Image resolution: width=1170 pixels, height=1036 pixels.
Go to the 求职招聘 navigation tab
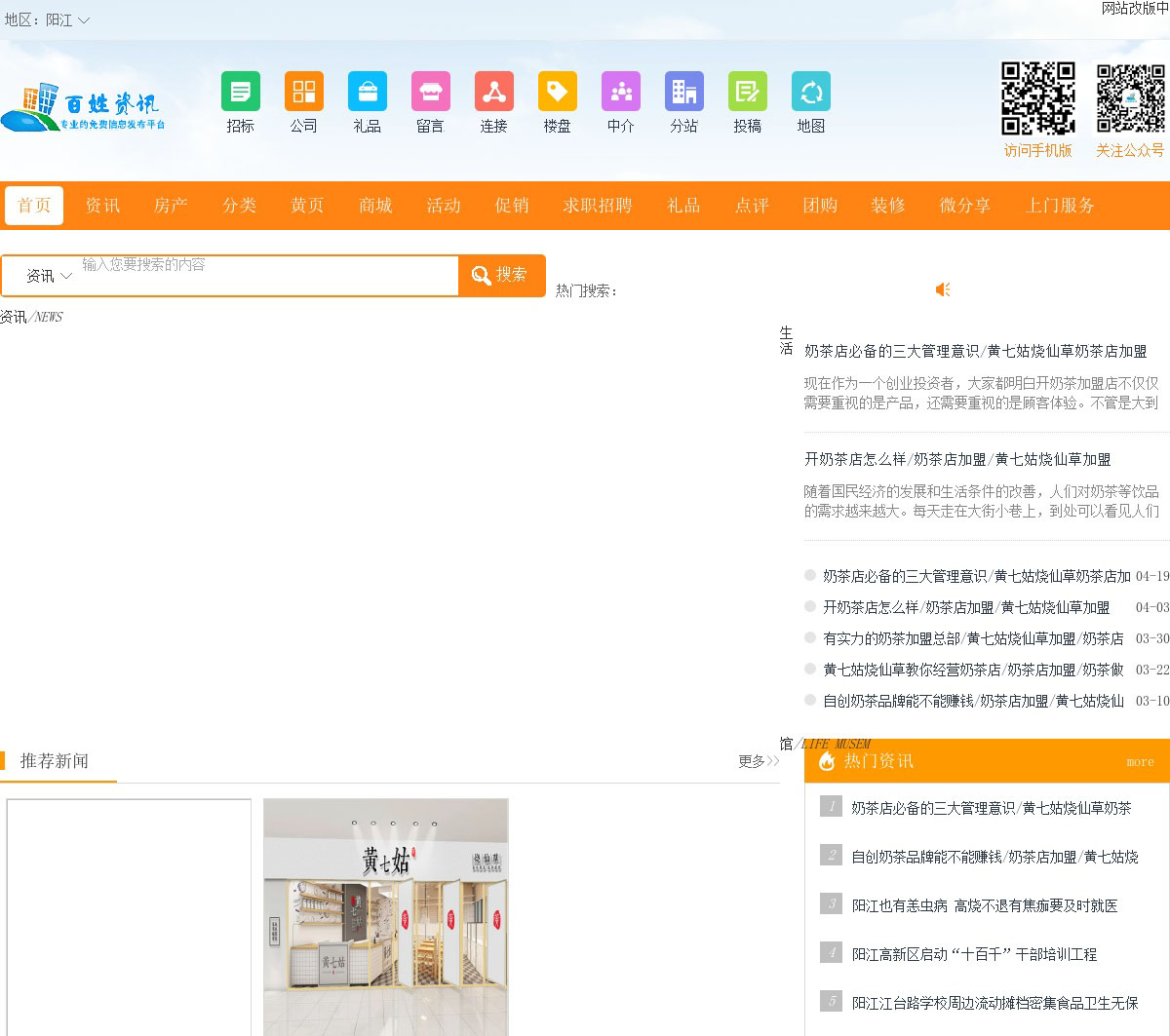click(x=597, y=206)
